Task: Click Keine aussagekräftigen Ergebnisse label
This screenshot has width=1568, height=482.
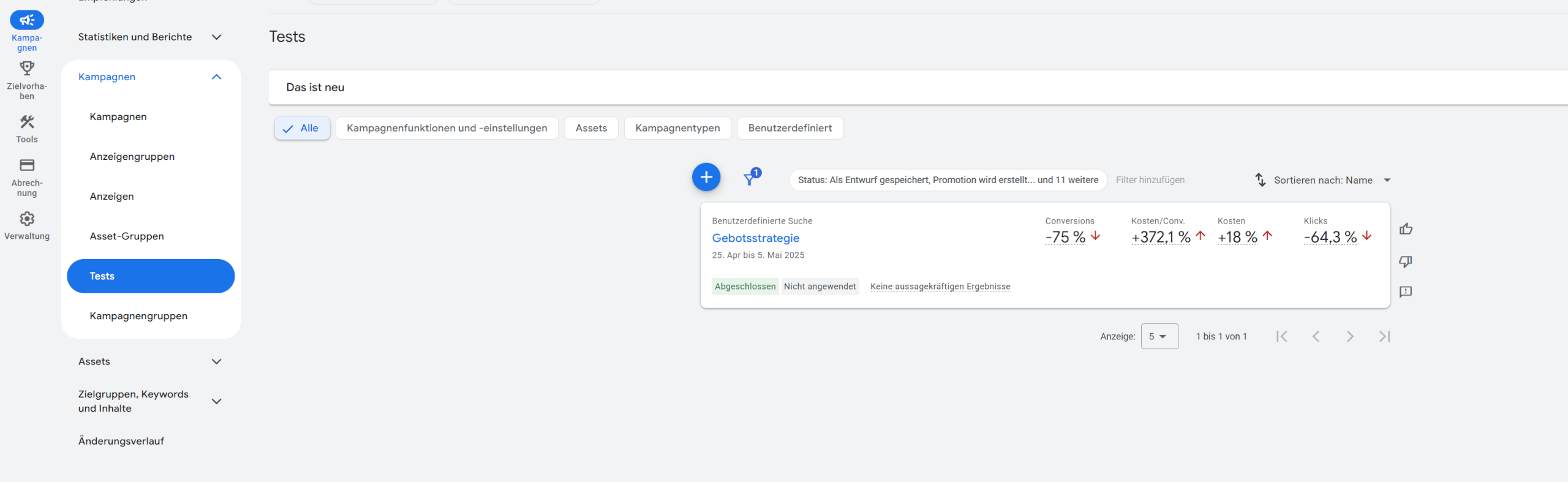Action: [940, 286]
